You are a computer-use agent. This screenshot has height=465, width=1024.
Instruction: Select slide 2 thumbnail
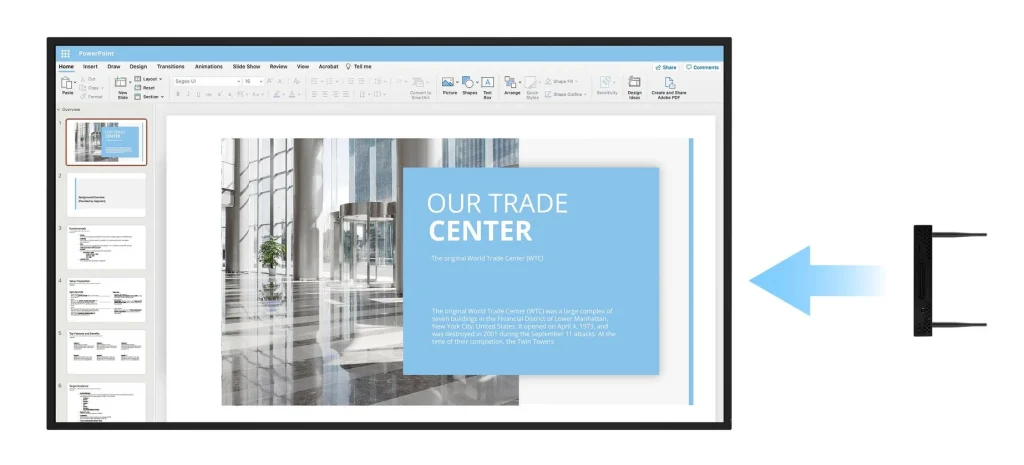pyautogui.click(x=106, y=195)
